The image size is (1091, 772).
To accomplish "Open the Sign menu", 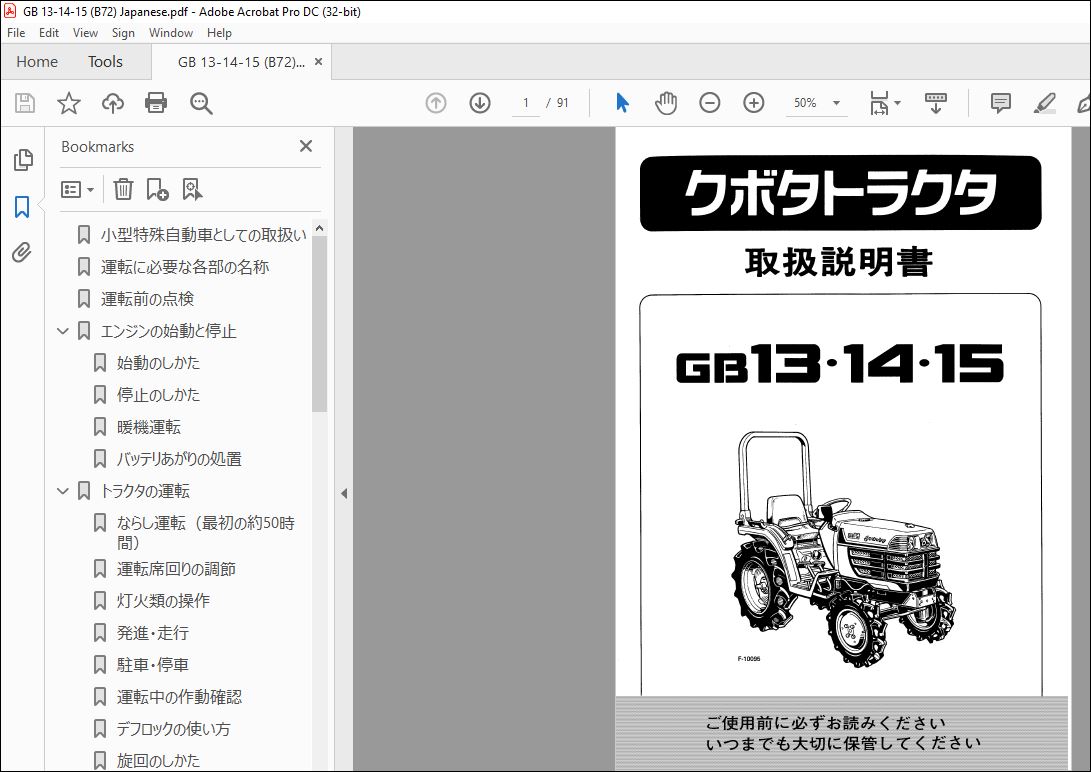I will [x=123, y=33].
